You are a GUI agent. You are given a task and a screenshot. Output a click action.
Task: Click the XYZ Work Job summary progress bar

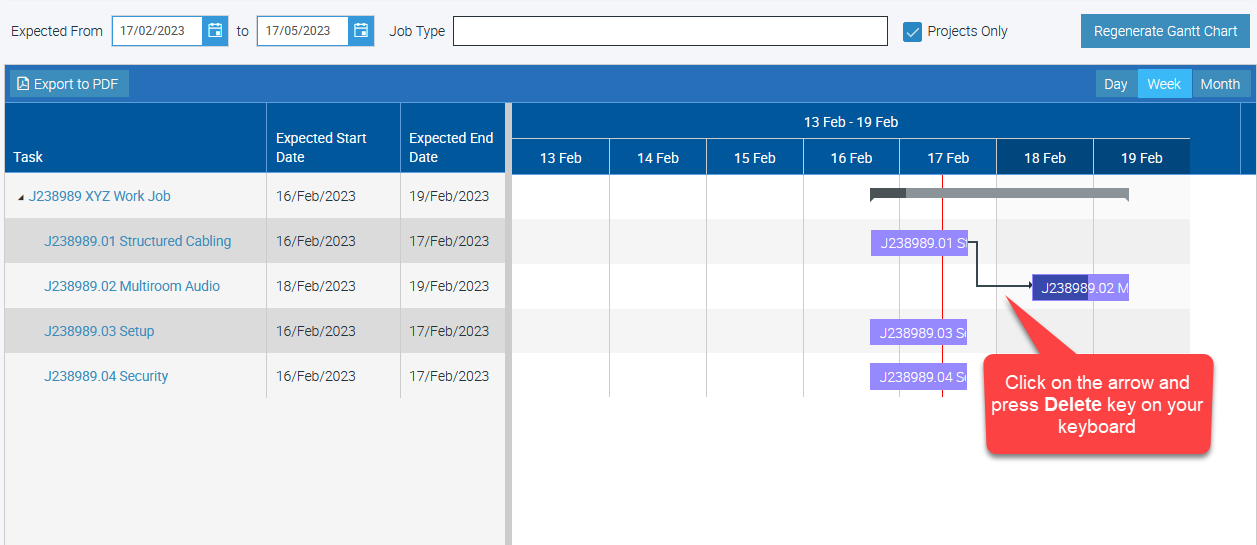click(x=999, y=193)
